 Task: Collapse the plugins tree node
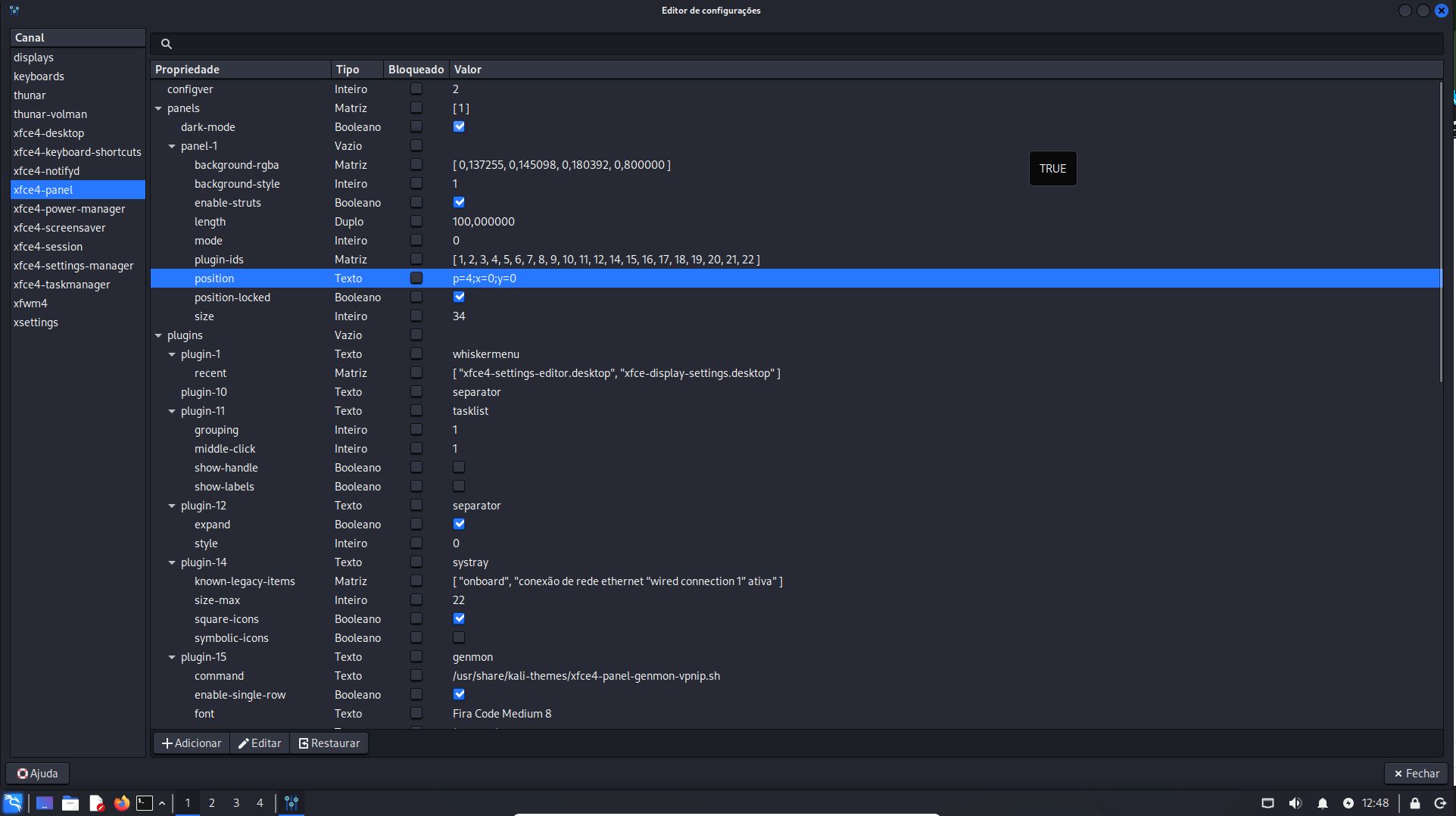pyautogui.click(x=159, y=335)
